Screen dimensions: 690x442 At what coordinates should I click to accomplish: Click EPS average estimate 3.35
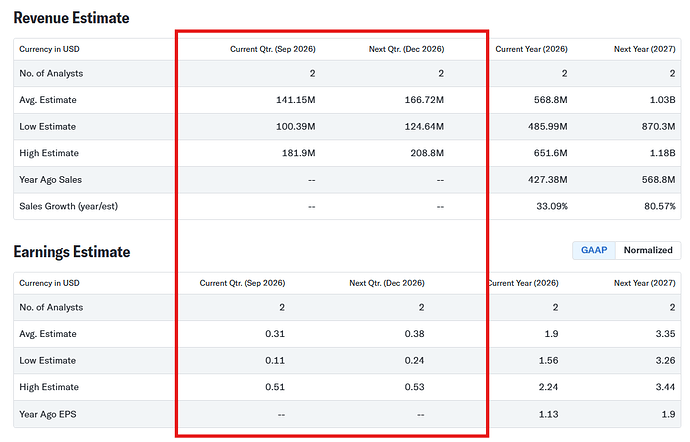click(665, 334)
